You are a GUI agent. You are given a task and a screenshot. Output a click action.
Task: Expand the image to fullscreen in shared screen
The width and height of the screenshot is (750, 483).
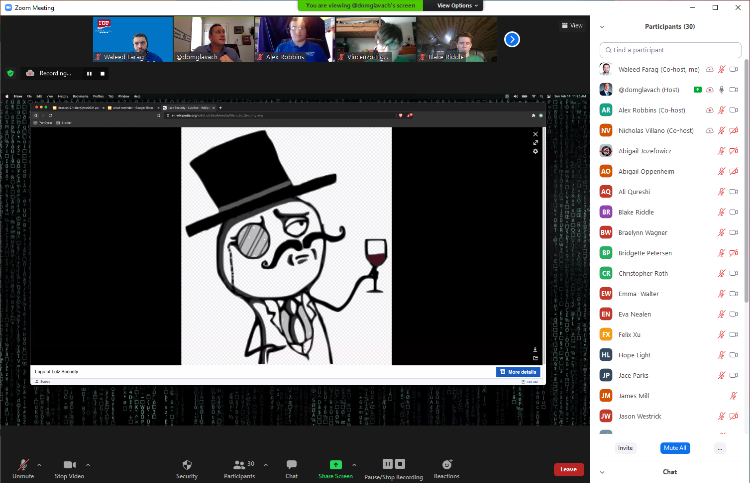(x=535, y=143)
